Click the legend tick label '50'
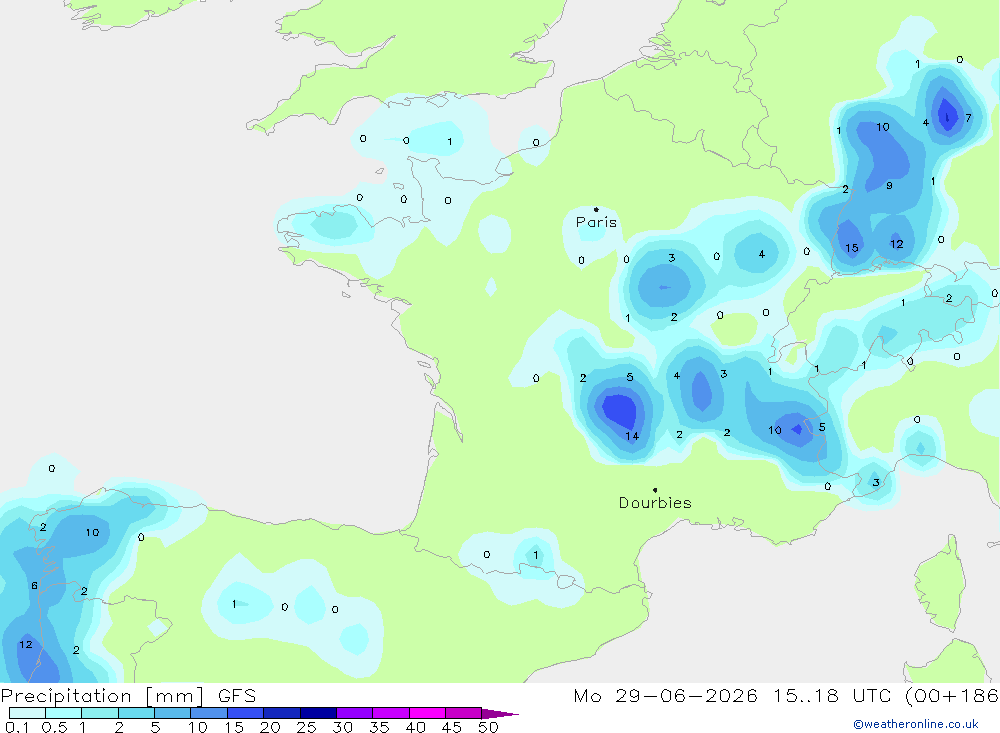The width and height of the screenshot is (1000, 733). tap(488, 727)
